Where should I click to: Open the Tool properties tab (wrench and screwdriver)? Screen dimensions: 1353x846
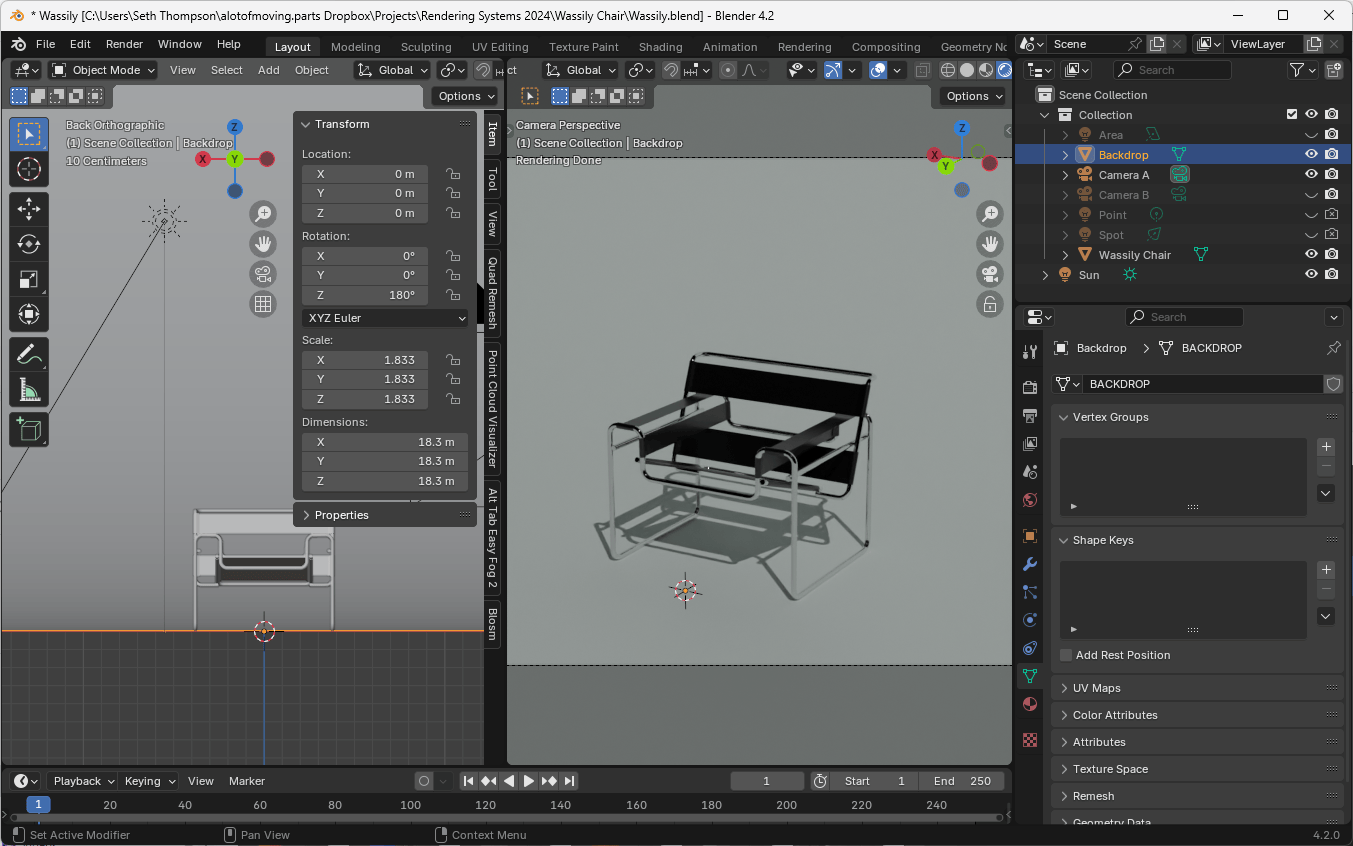tap(1030, 351)
